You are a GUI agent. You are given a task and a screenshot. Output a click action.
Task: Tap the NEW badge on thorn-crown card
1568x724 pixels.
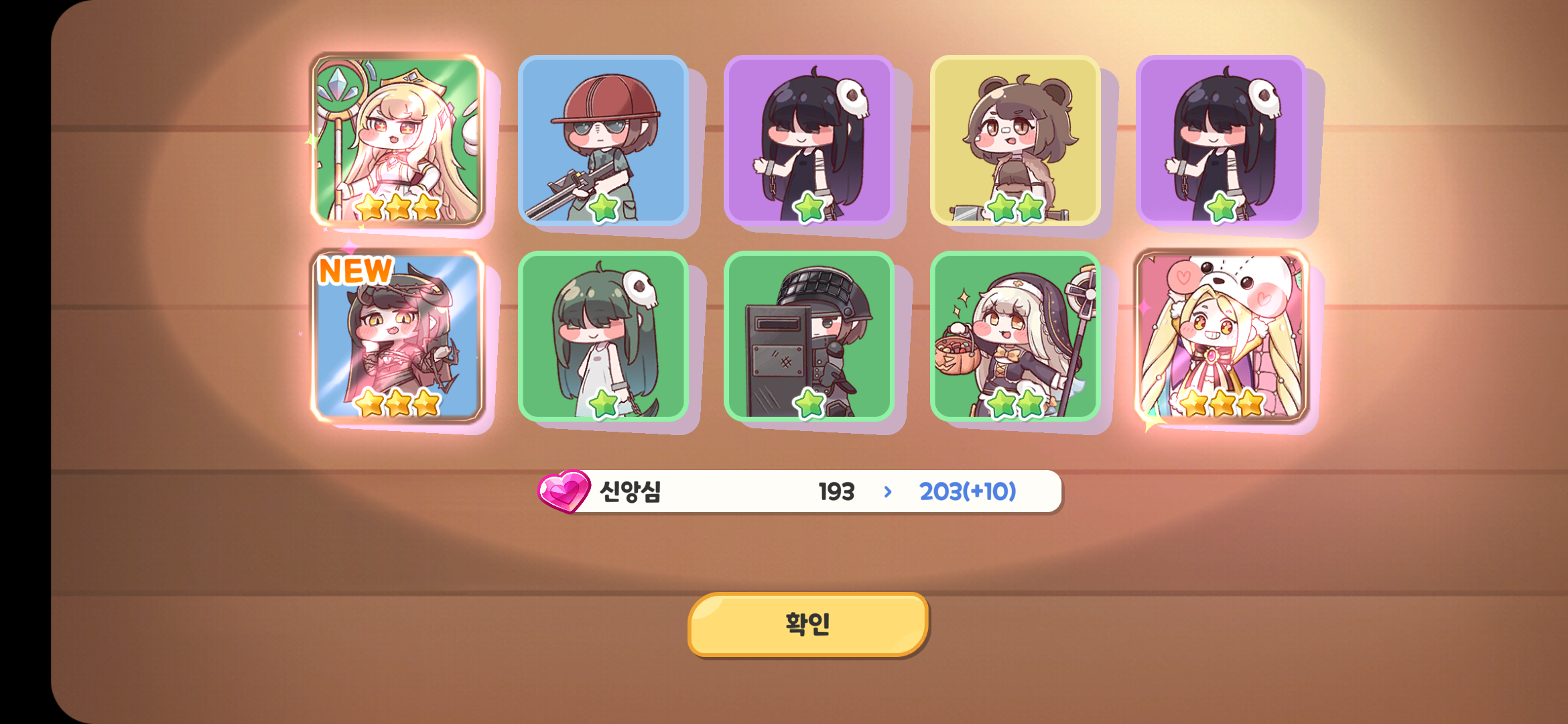point(355,271)
